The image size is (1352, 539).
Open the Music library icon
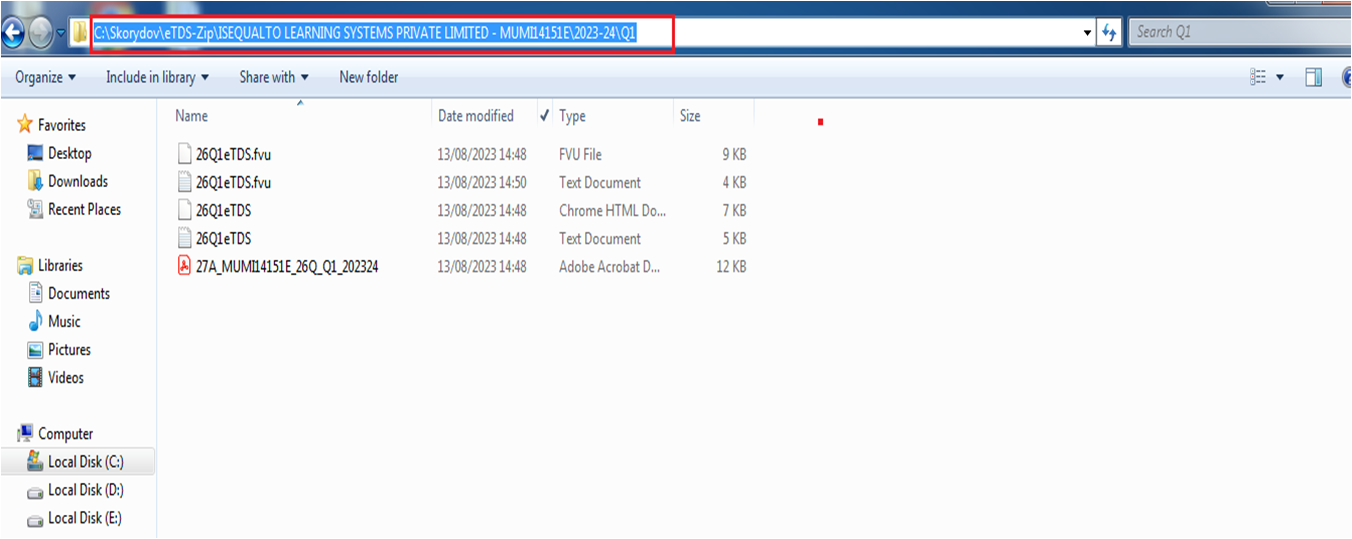[36, 321]
